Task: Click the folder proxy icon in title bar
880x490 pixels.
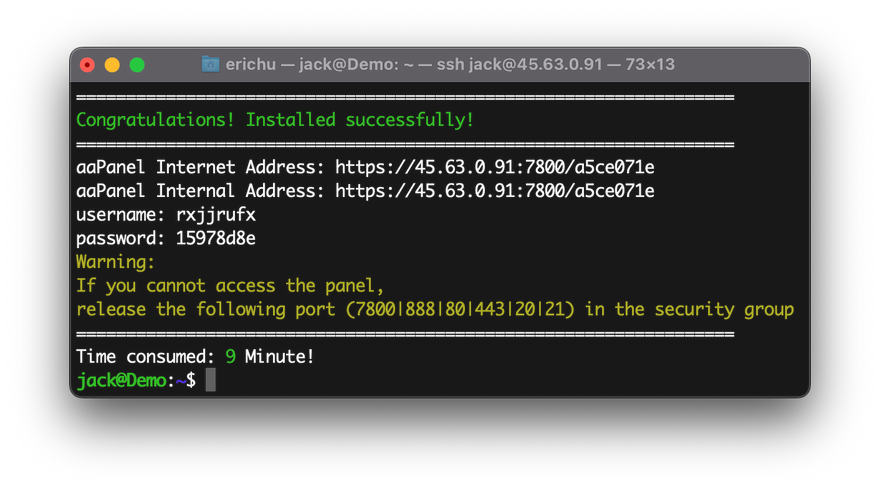Action: (x=210, y=64)
